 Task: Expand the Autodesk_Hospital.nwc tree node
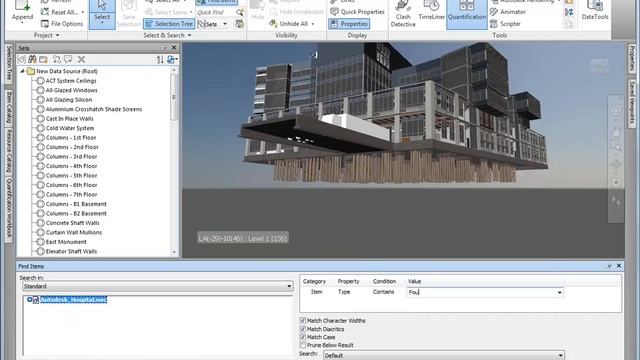tap(29, 300)
